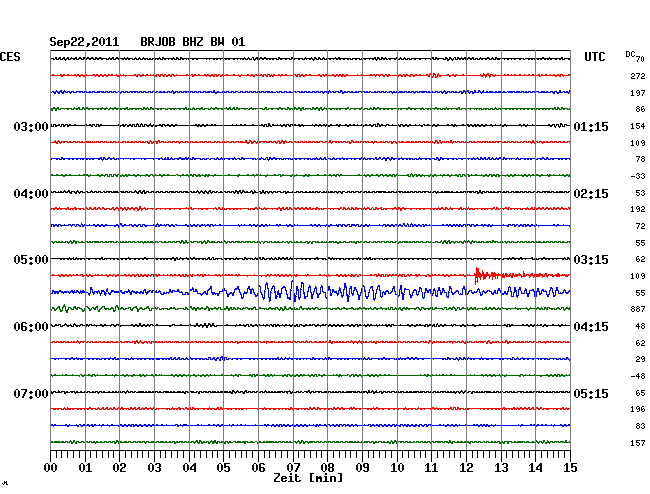
Task: Click the large blue surface-wave trace
Action: pos(310,292)
